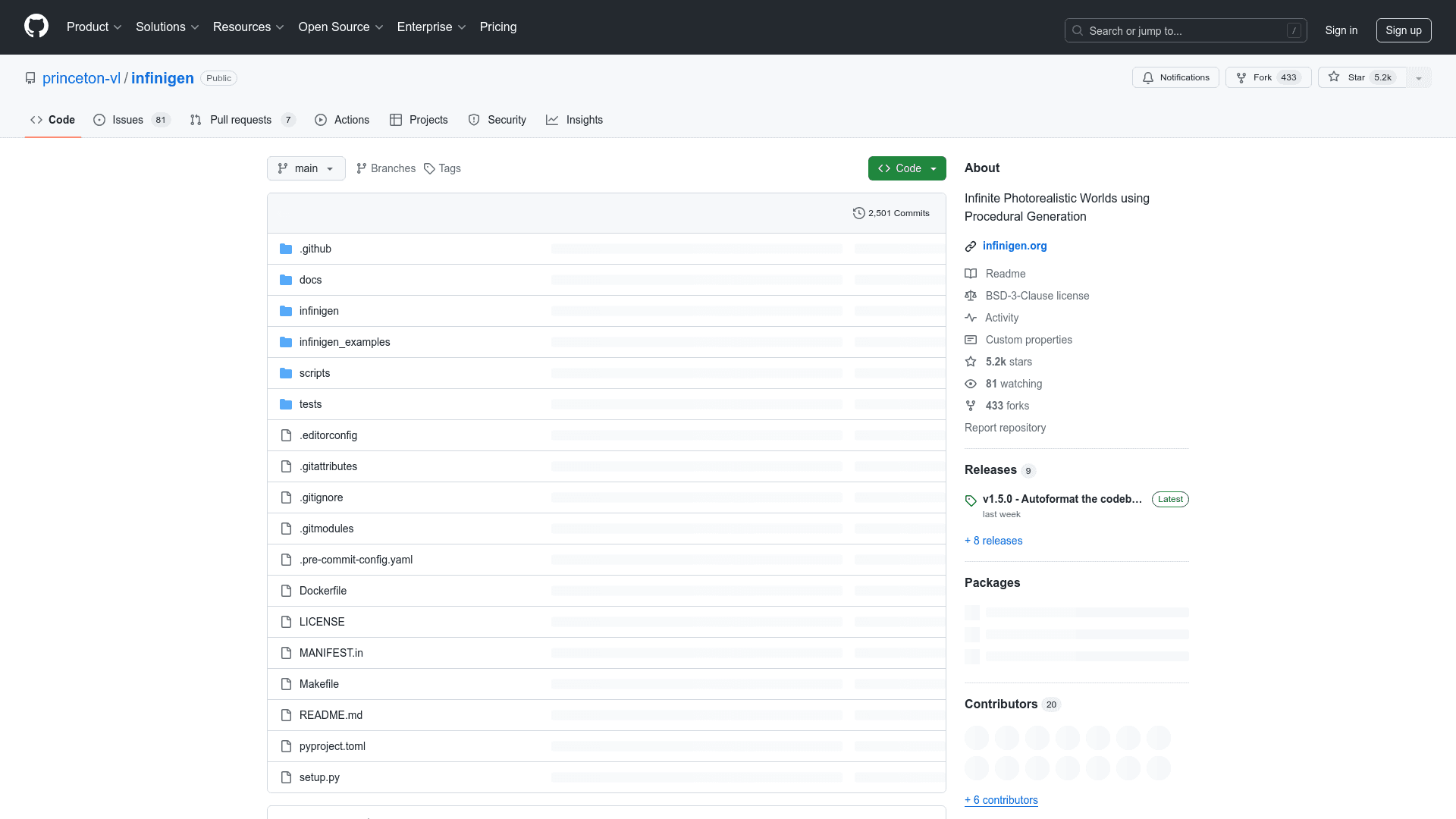The height and width of the screenshot is (819, 1456).
Task: Open the infinigen.org website link
Action: coord(1014,246)
